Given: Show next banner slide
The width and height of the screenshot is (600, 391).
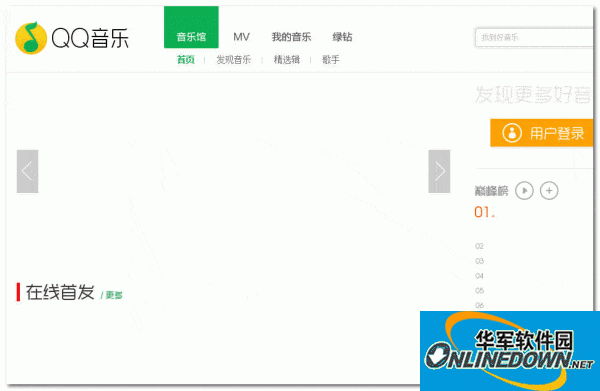Looking at the screenshot, I should pyautogui.click(x=439, y=171).
